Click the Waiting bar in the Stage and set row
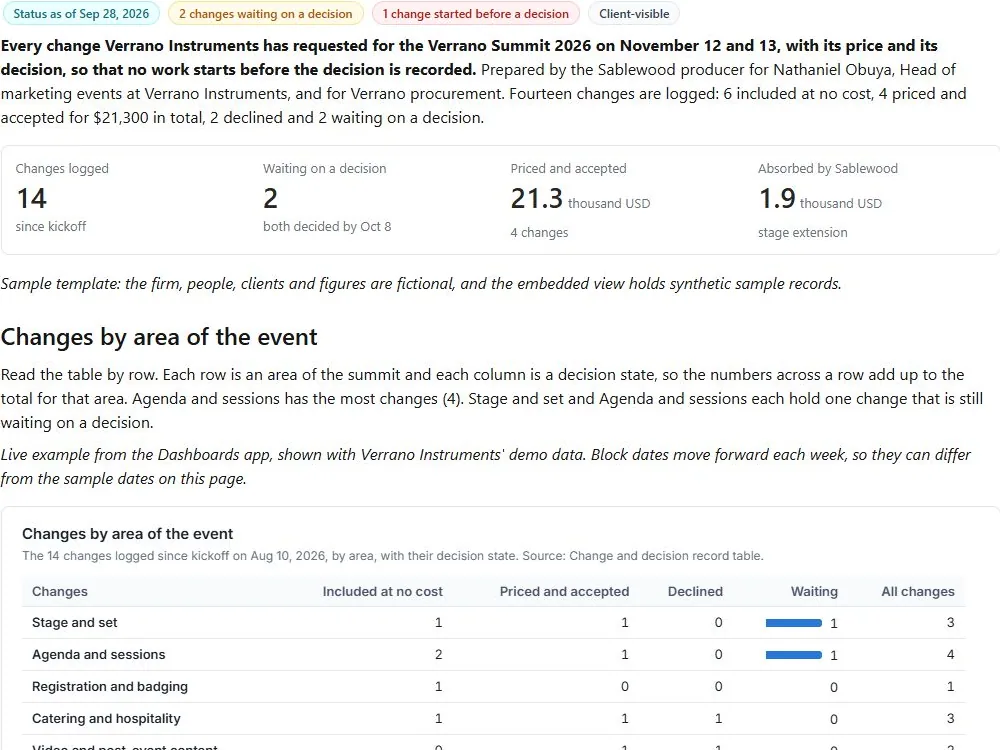 [x=793, y=623]
